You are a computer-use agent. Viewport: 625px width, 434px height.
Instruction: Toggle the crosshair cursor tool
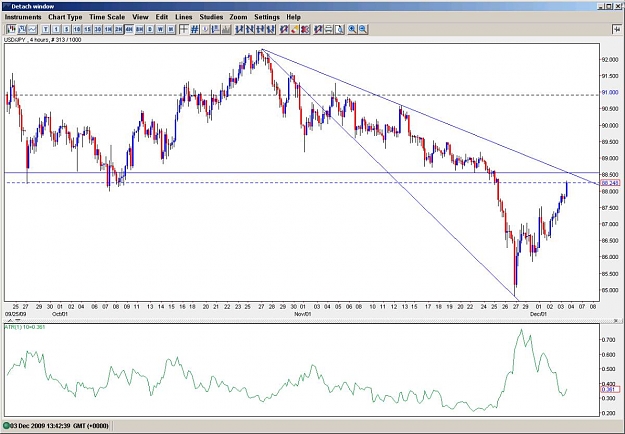[184, 29]
